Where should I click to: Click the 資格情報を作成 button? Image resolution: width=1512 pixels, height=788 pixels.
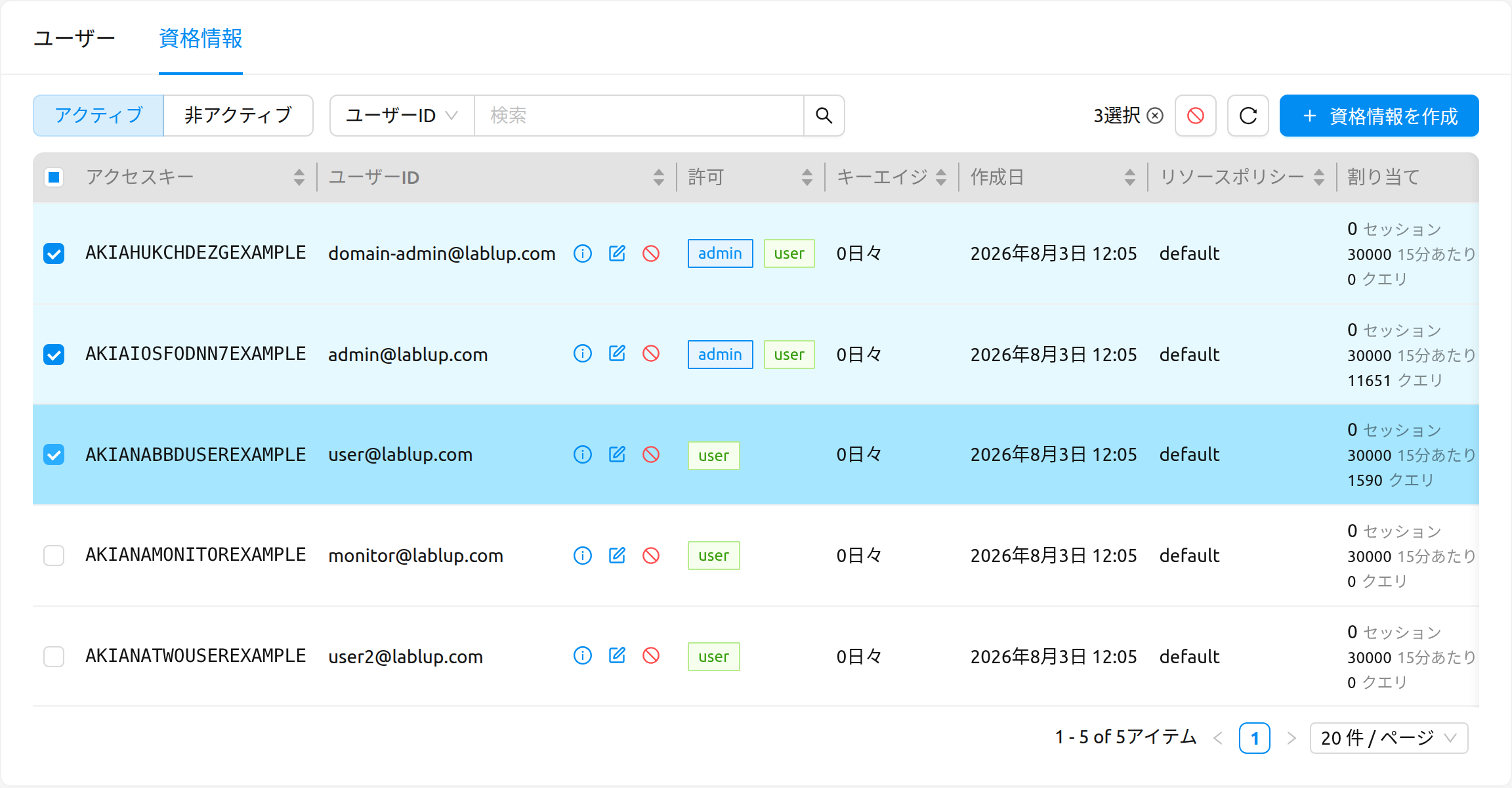coord(1379,116)
